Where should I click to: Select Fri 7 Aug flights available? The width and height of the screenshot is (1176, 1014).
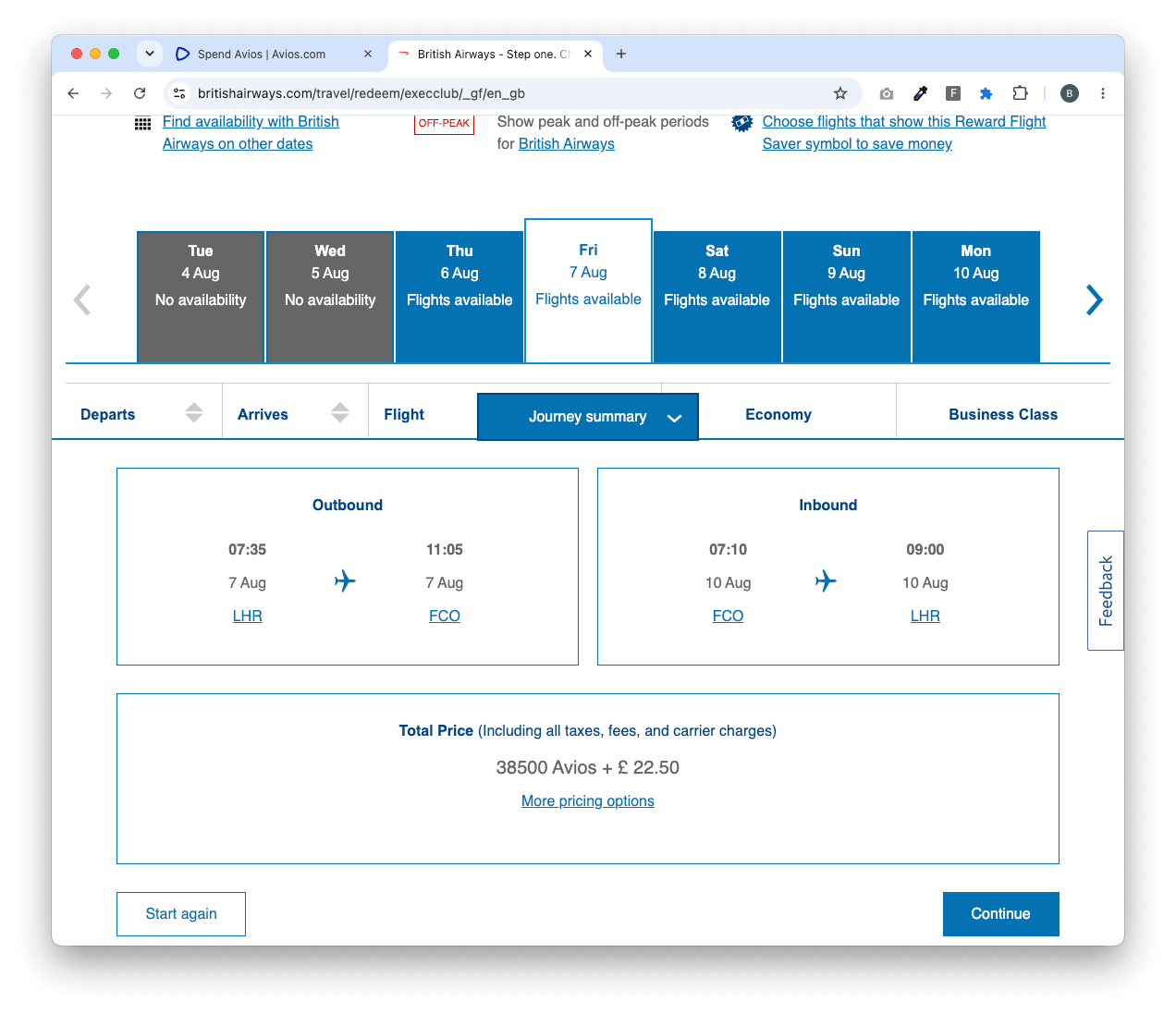coord(588,290)
